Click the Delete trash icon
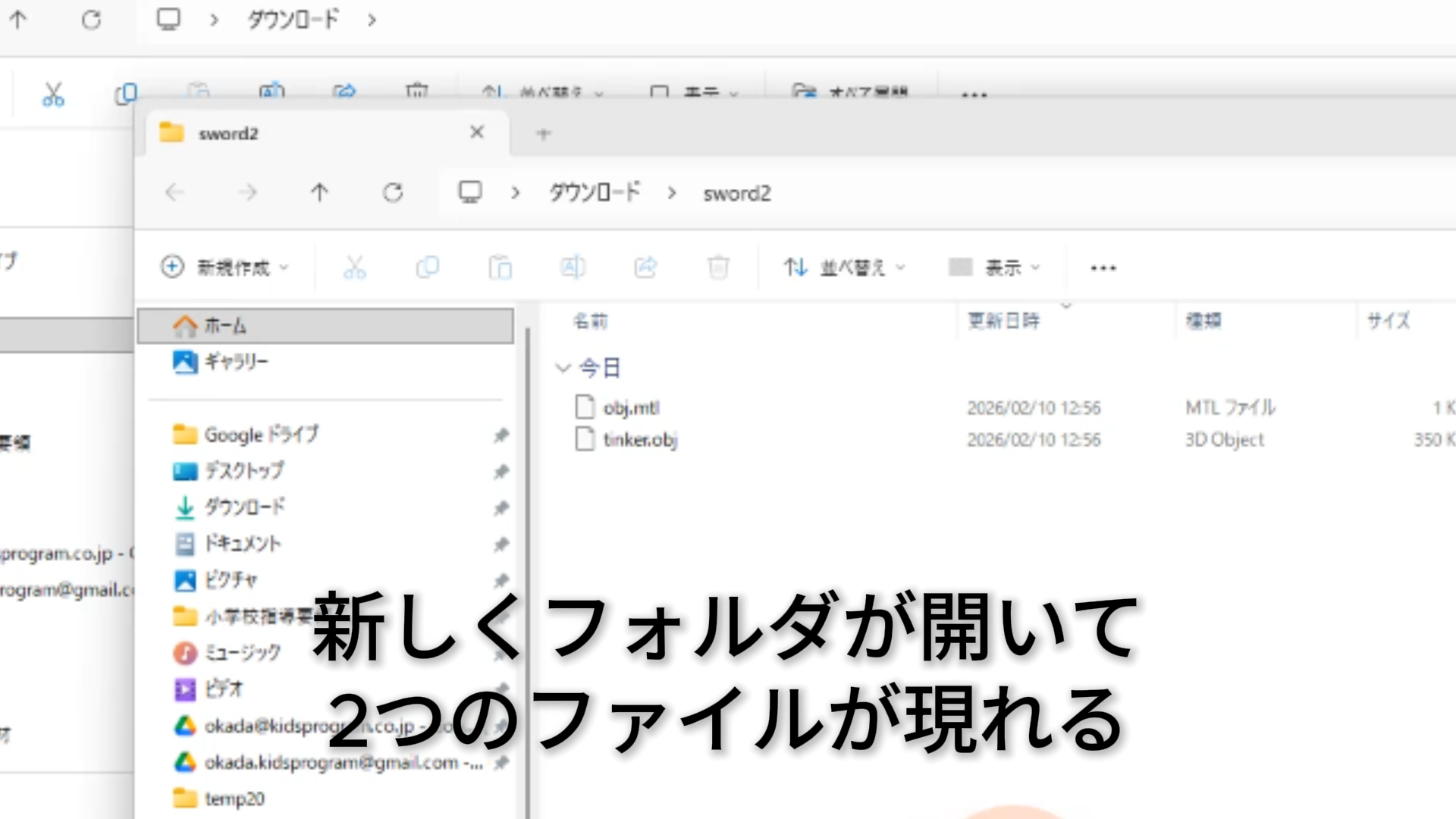1456x819 pixels. [x=717, y=267]
